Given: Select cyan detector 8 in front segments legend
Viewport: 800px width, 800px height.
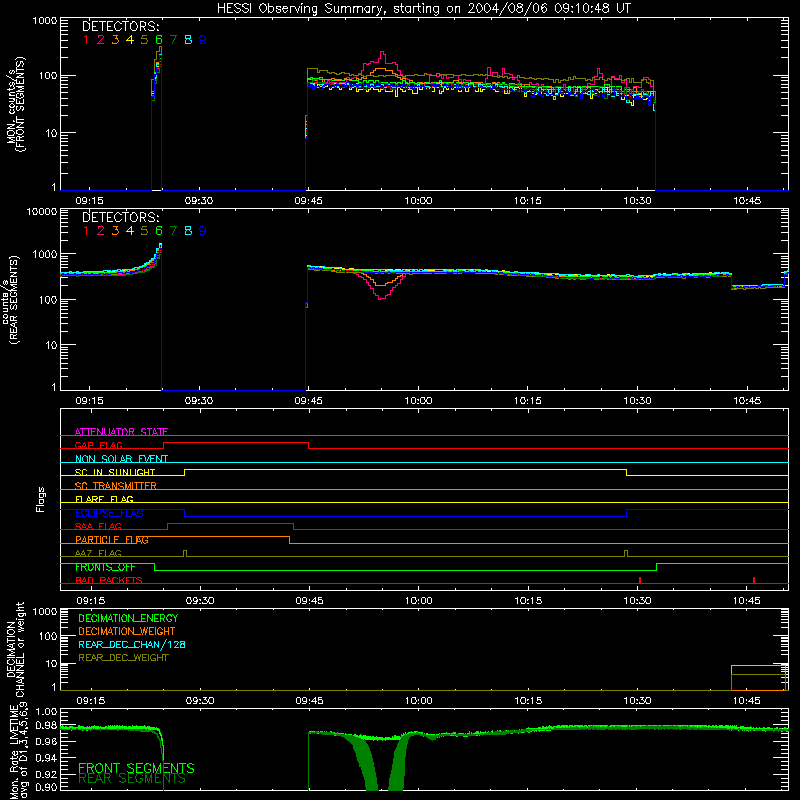Looking at the screenshot, I should 188,40.
